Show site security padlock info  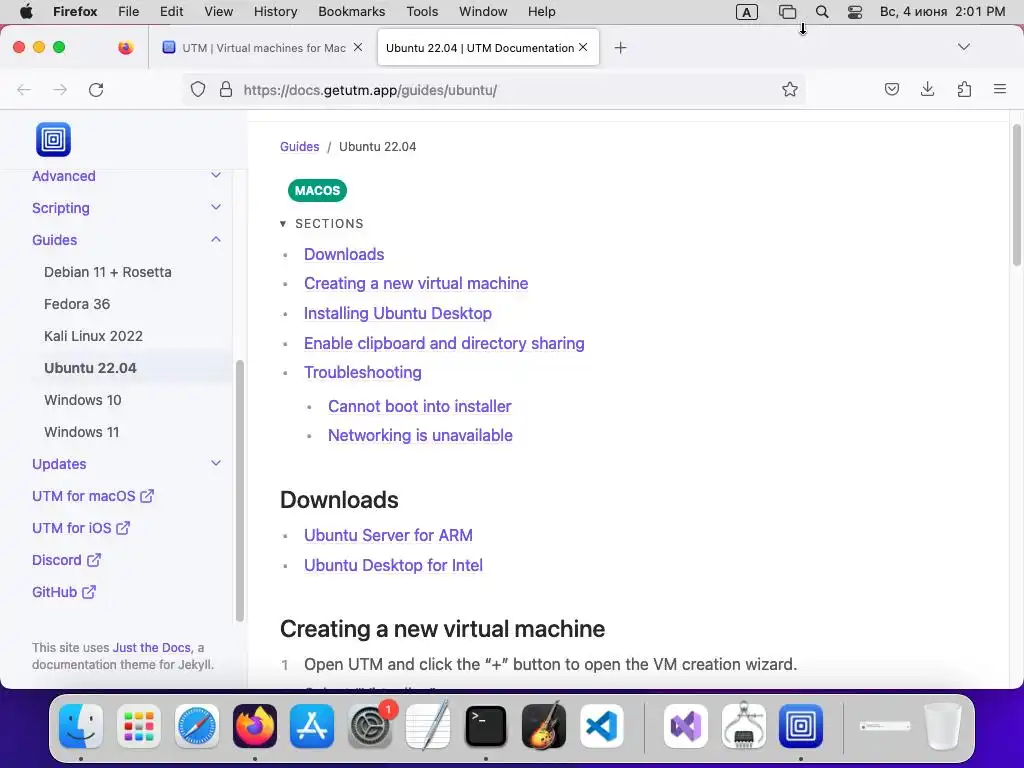226,89
